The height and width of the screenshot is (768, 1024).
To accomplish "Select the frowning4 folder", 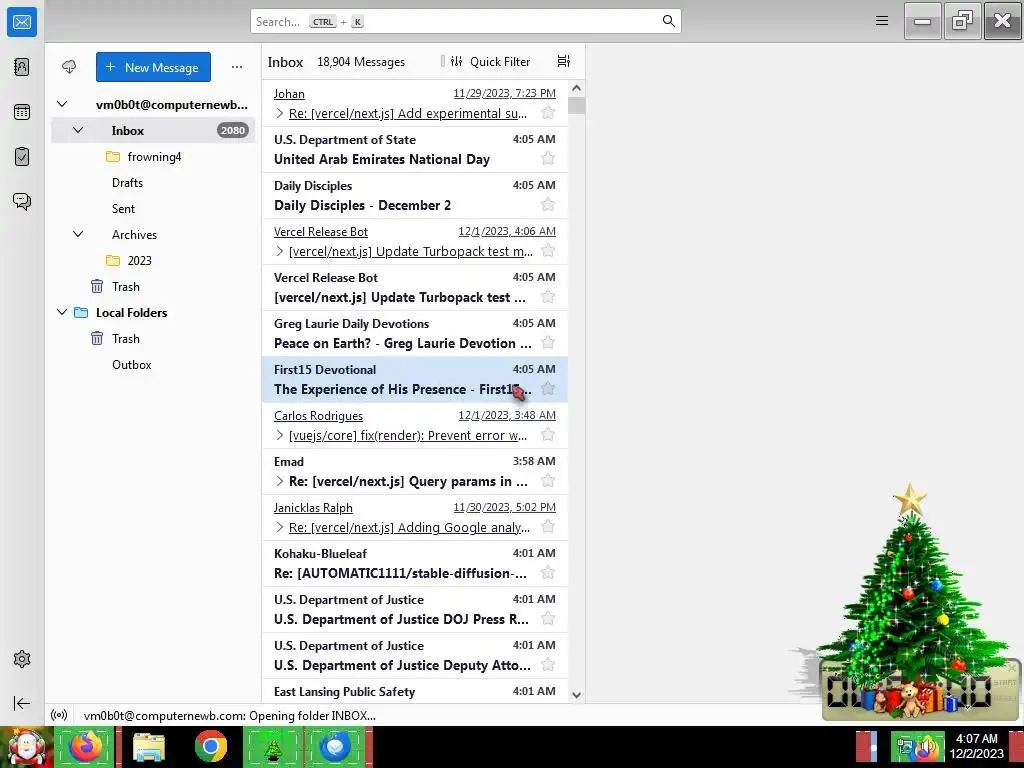I will (x=153, y=156).
